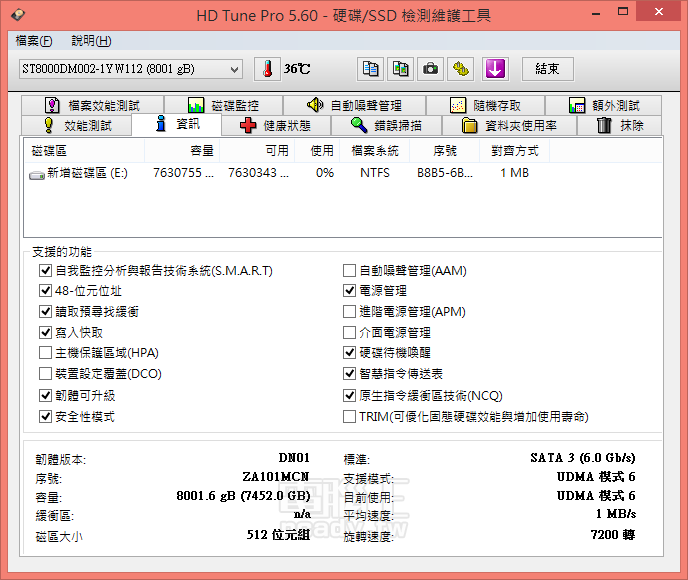Click the 容量 column header

click(x=182, y=151)
